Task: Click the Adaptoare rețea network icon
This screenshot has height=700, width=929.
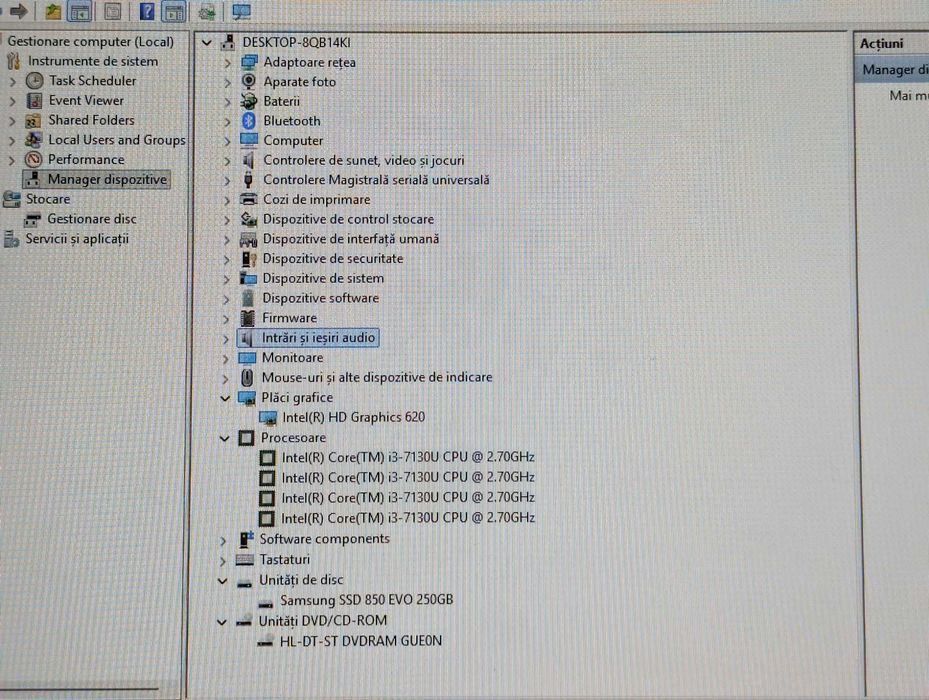Action: point(249,62)
